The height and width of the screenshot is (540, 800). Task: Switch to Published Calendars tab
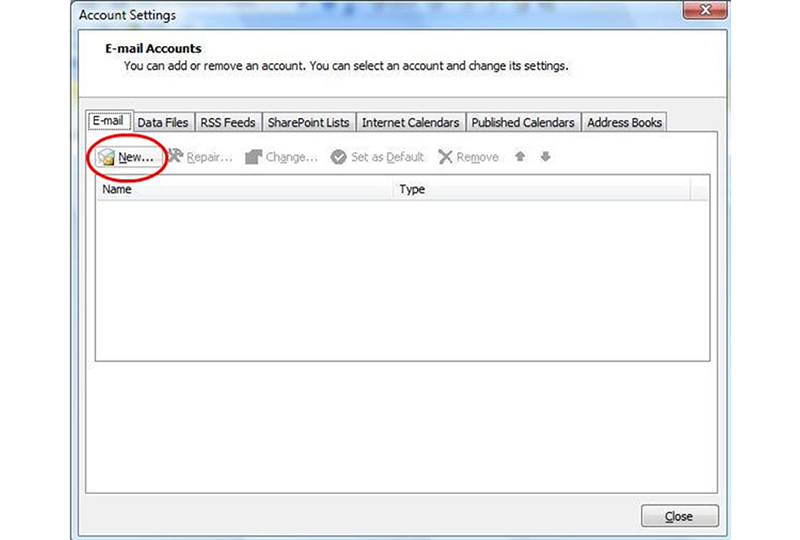tap(523, 123)
